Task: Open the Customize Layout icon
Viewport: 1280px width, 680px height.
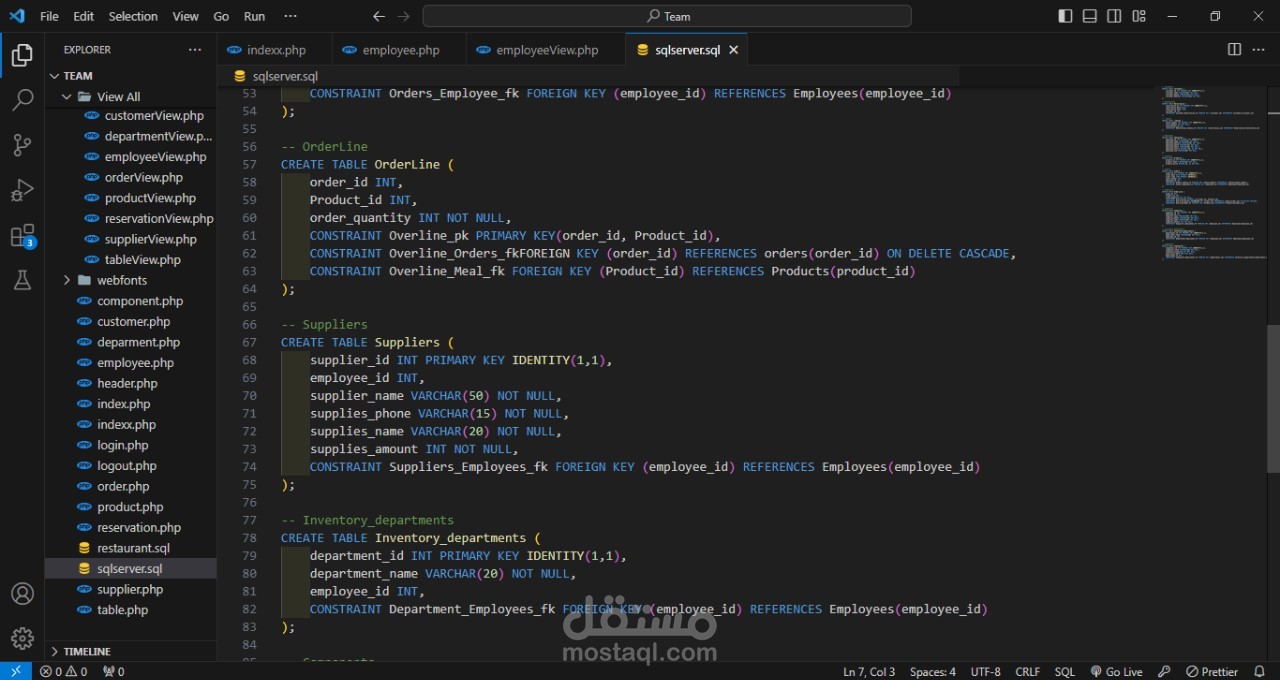Action: 1139,16
